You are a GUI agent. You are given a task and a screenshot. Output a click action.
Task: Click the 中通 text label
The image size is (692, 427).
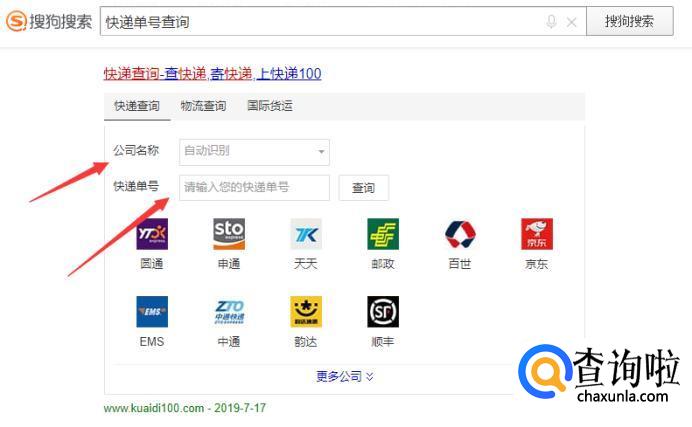[229, 341]
